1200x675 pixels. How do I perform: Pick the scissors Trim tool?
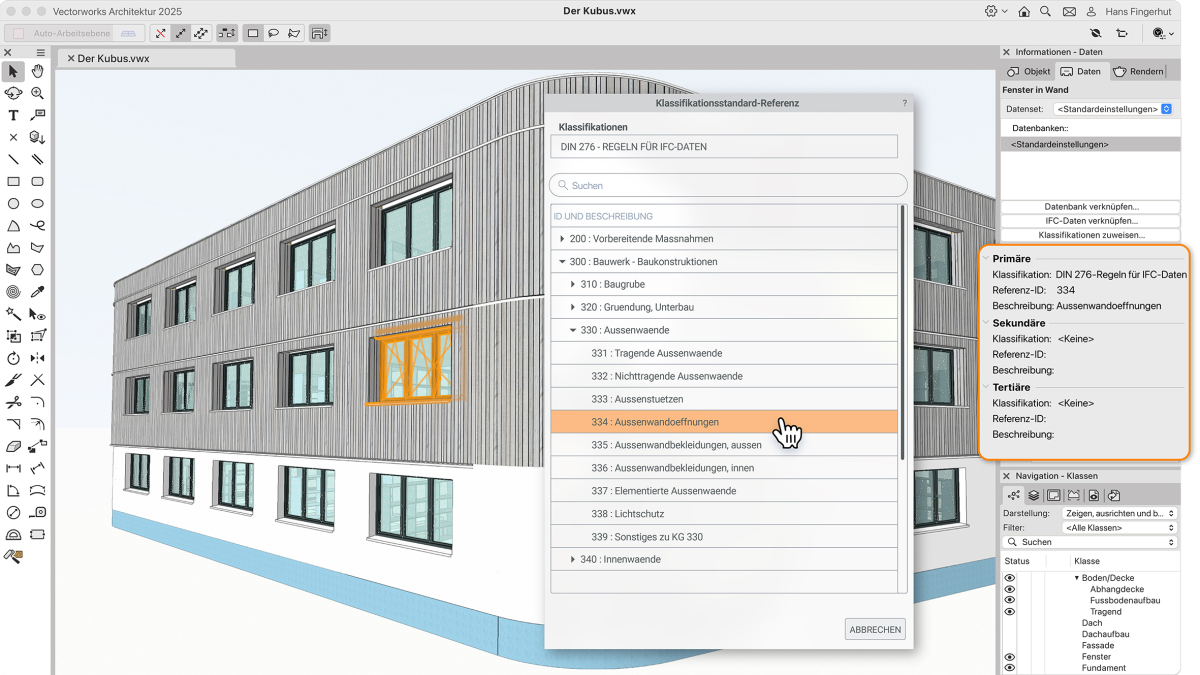pyautogui.click(x=13, y=402)
